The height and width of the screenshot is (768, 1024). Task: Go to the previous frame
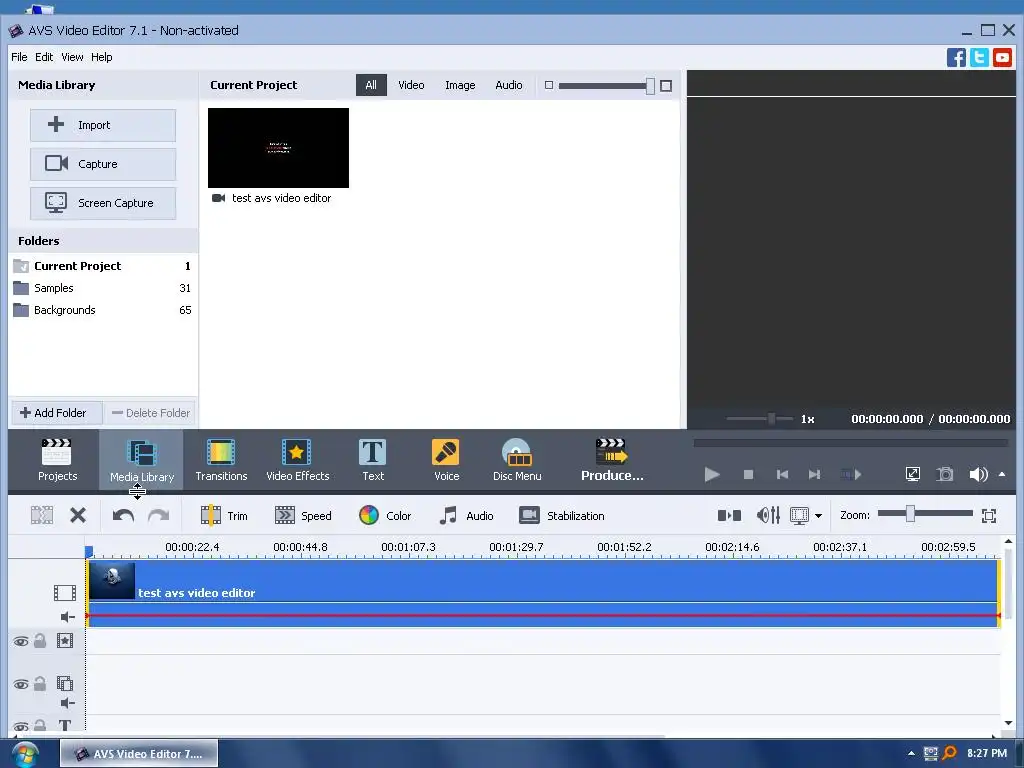click(782, 474)
